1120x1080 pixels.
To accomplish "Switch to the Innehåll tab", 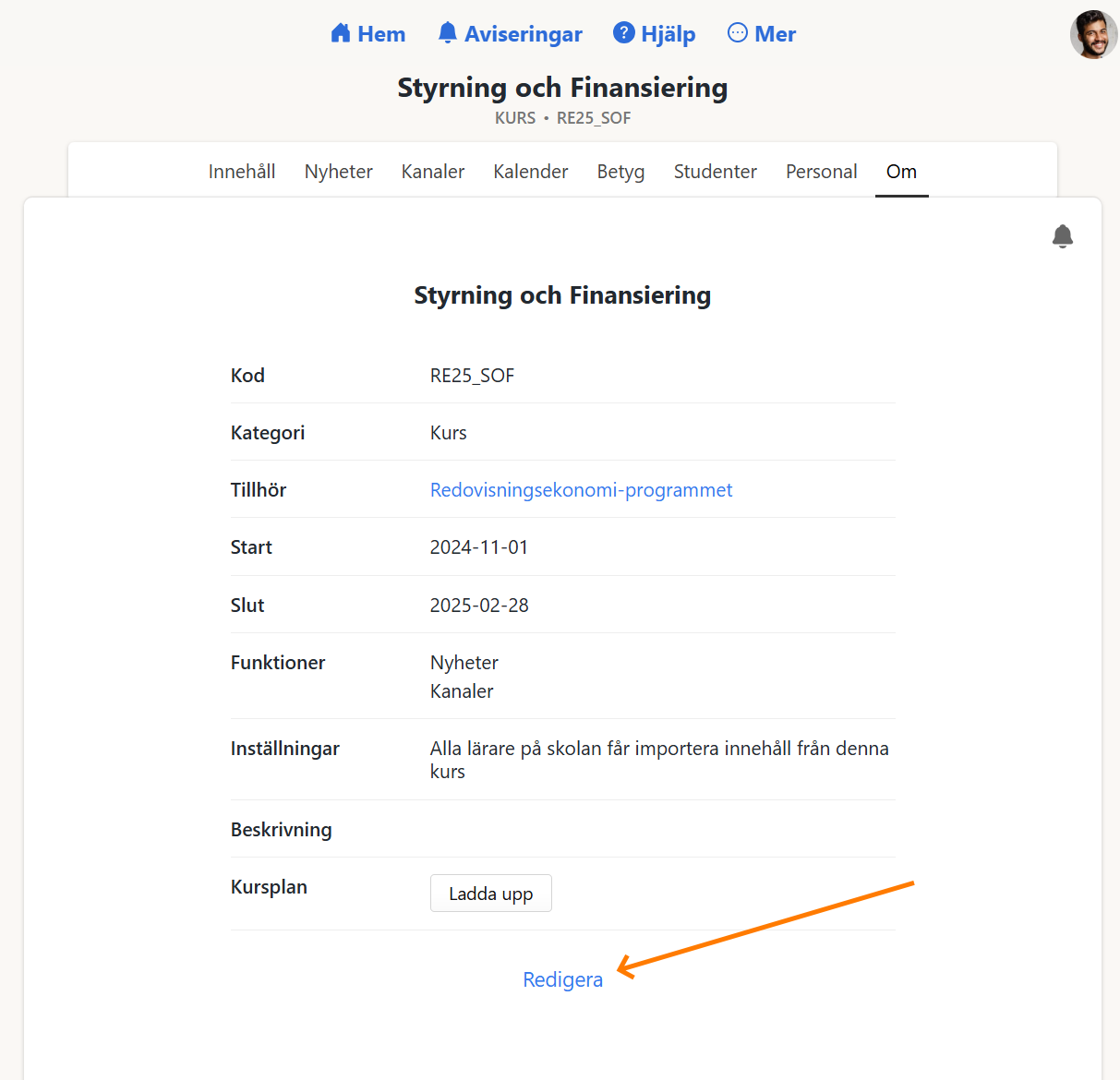I will click(242, 172).
